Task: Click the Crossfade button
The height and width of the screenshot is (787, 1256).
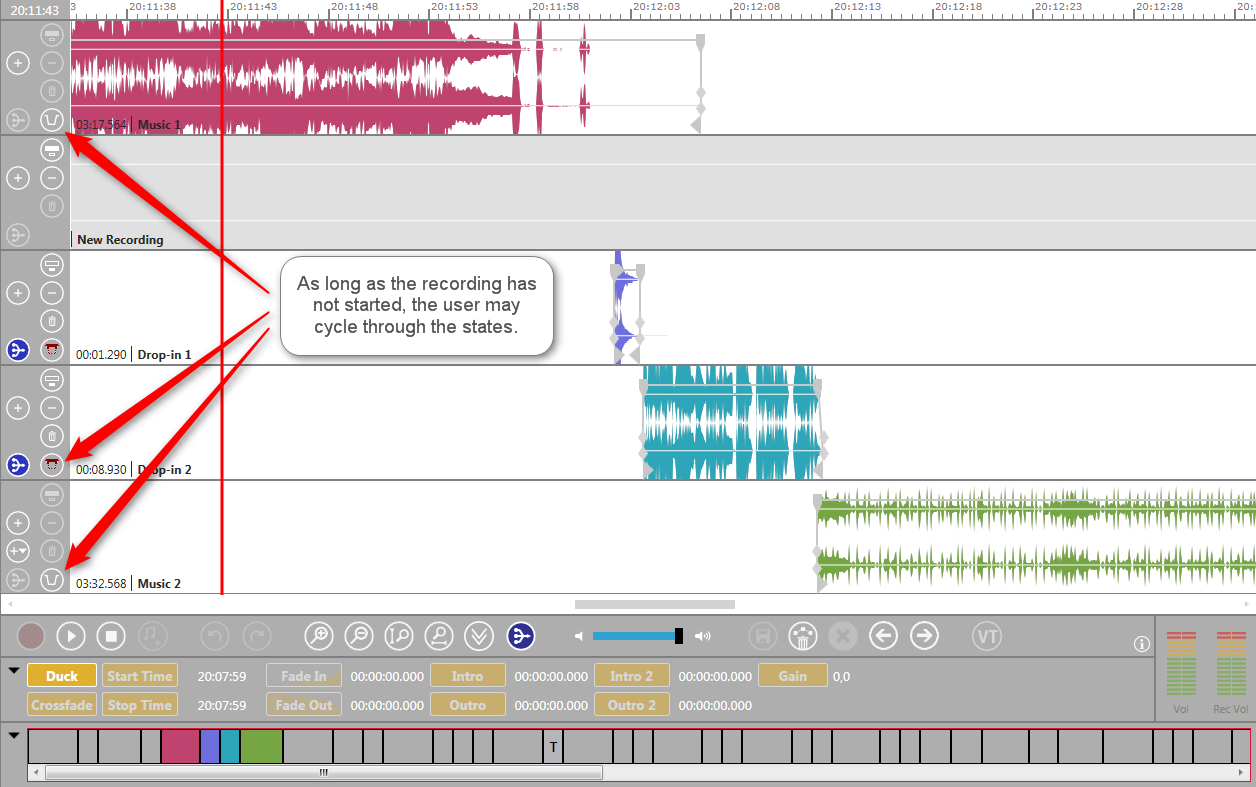Action: point(62,705)
